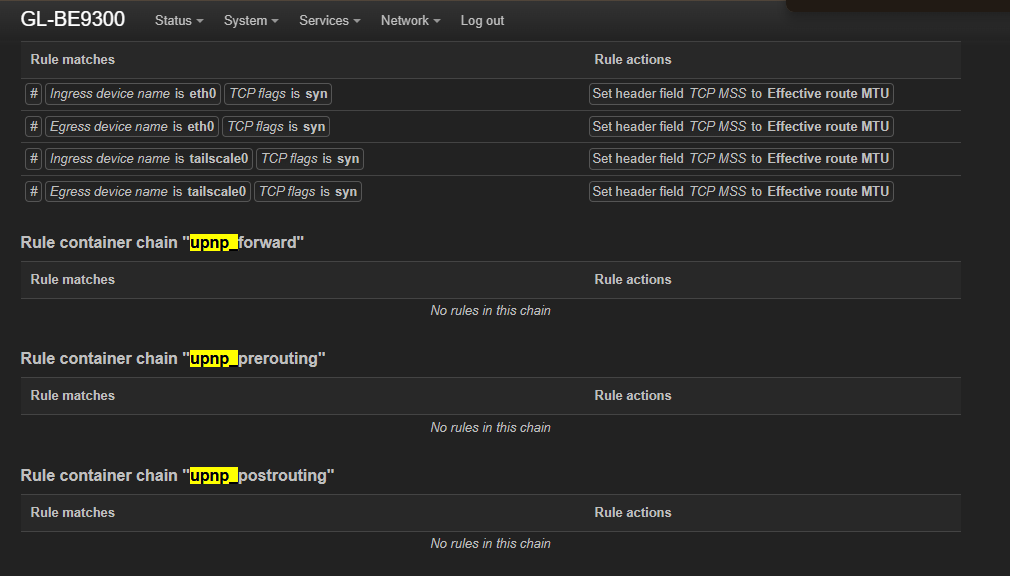Screen dimensions: 1010x576
Task: Click the TCP MSS action for Ingress eth0
Action: [740, 94]
